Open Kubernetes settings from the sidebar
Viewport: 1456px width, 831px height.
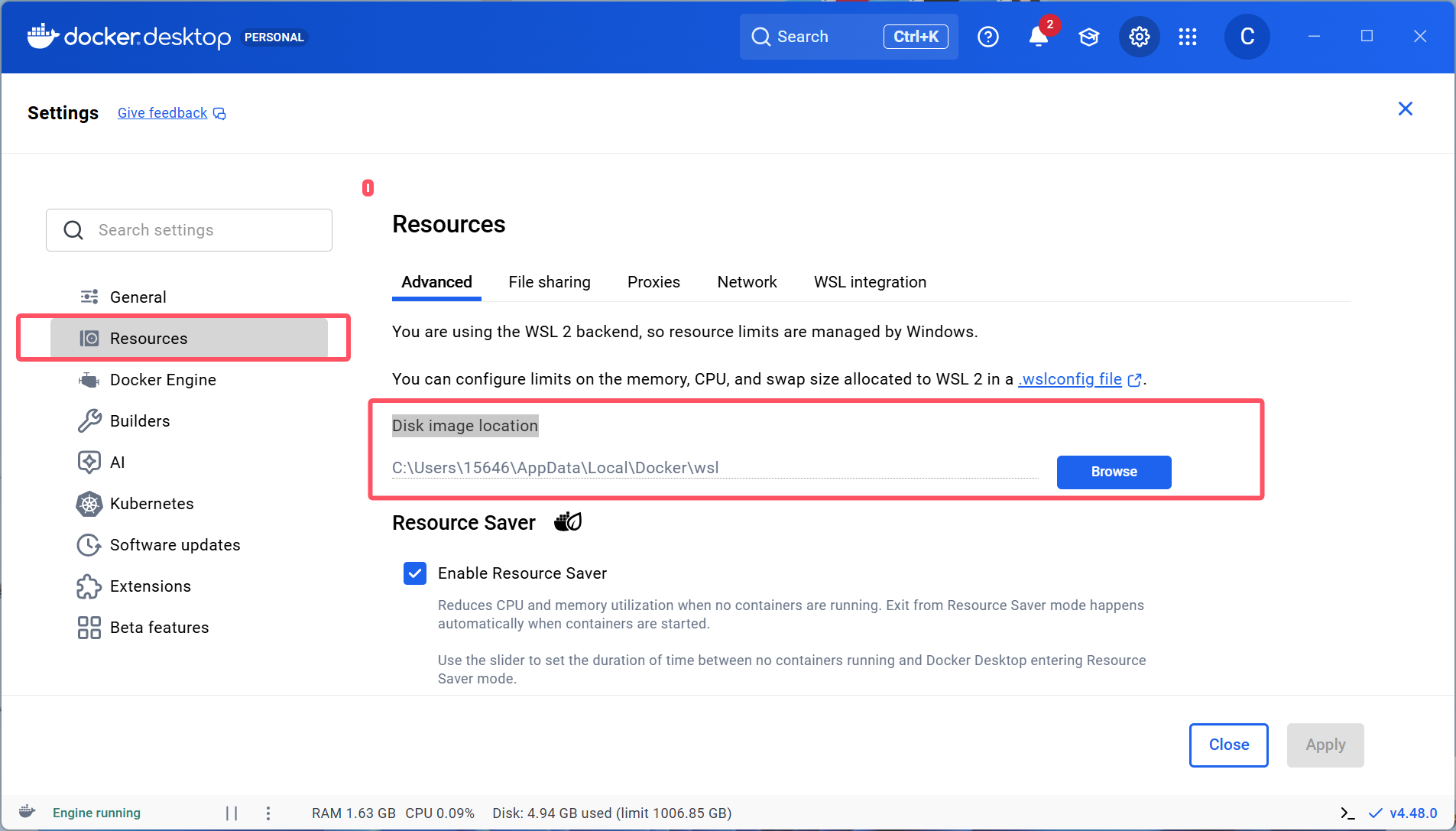pos(151,504)
